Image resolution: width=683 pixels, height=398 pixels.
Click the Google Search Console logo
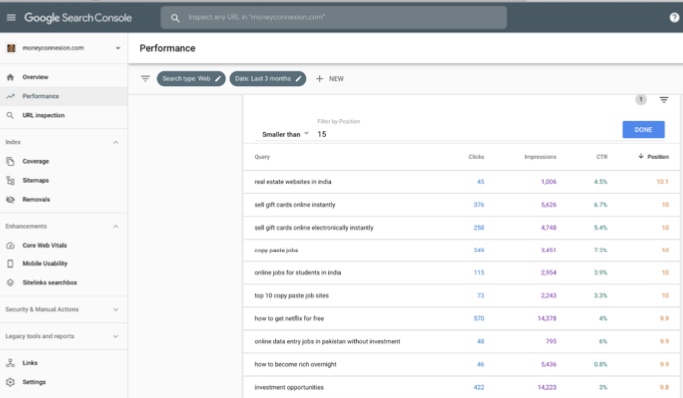pos(78,18)
